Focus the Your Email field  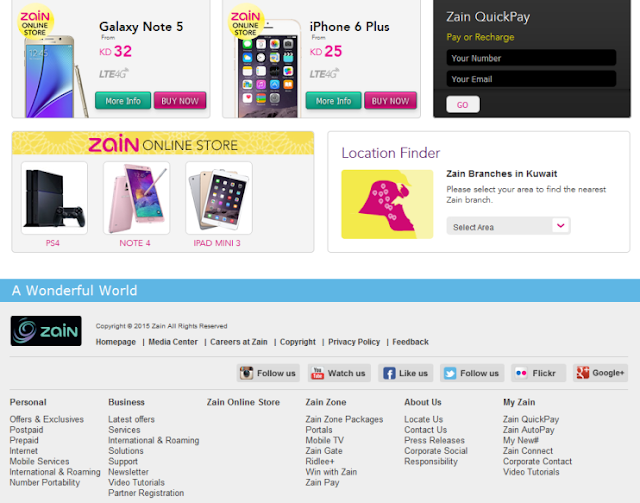[531, 79]
